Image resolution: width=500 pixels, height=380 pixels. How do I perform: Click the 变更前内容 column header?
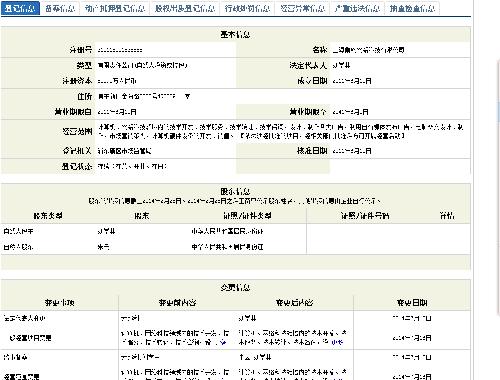tap(177, 303)
